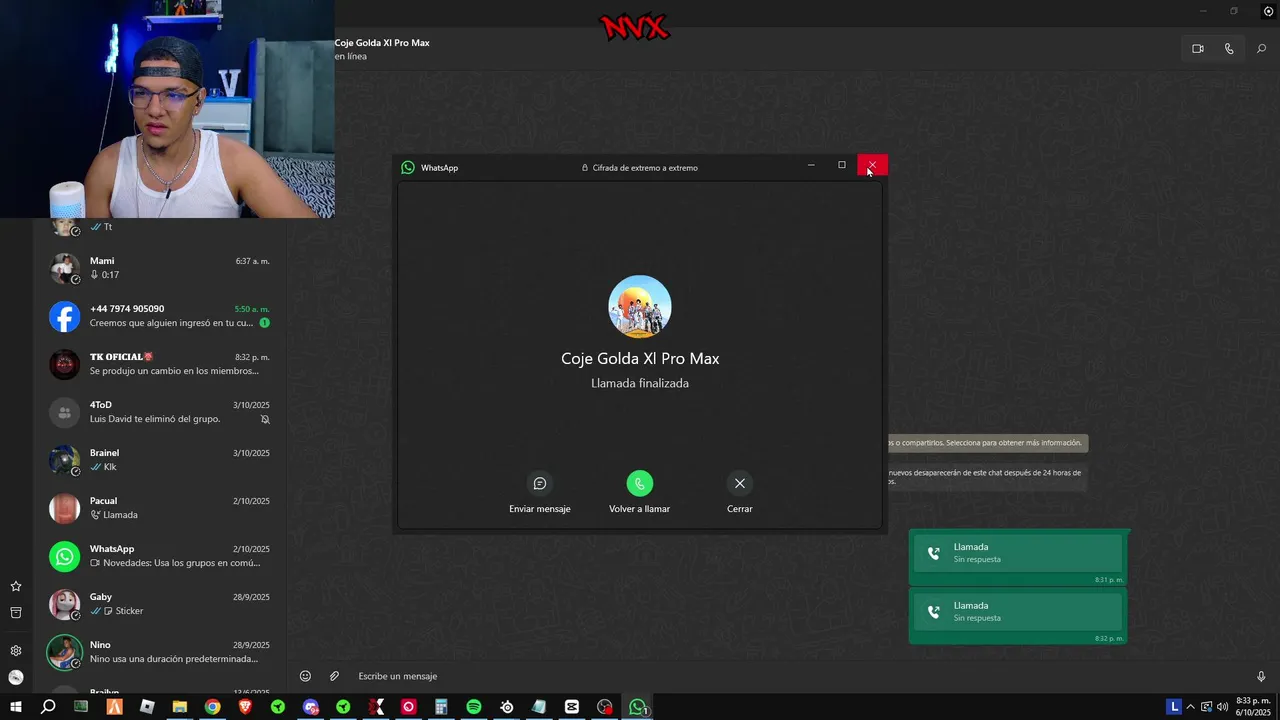This screenshot has width=1280, height=720.
Task: Close the WhatsApp call window
Action: coord(872,165)
